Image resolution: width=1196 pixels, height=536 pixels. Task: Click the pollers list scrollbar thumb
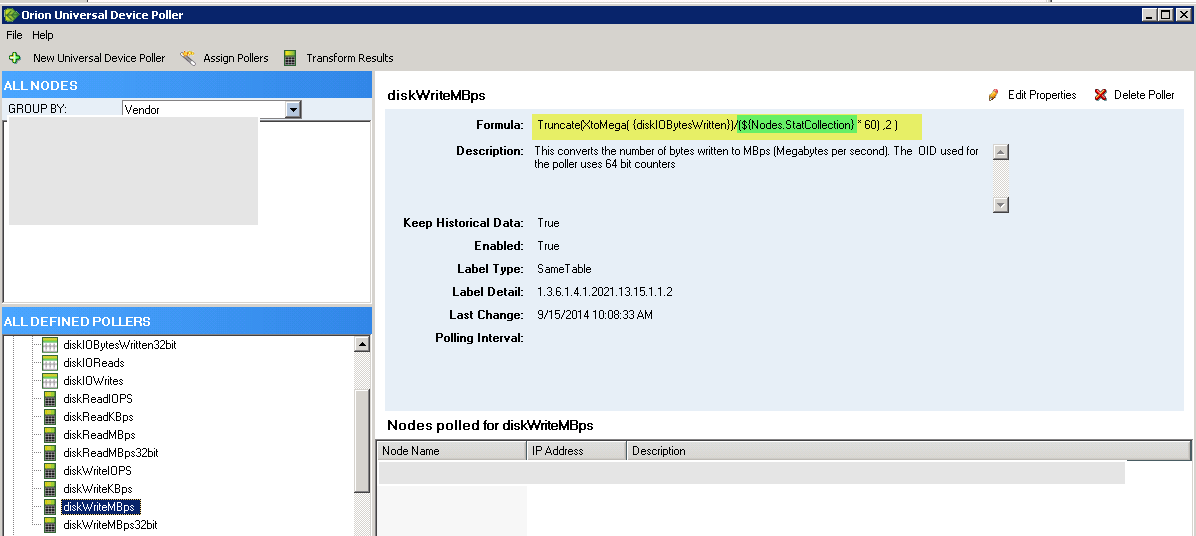pos(362,440)
